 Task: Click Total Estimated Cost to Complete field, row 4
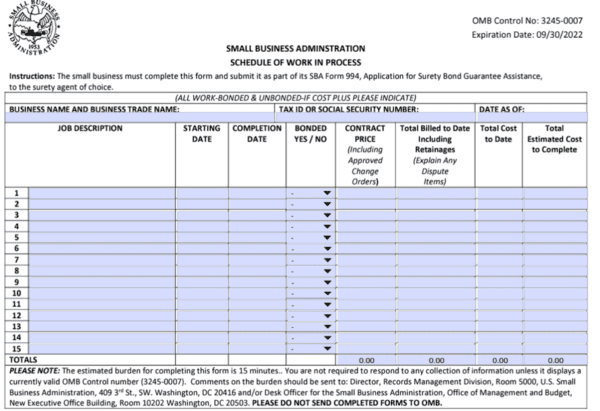point(555,227)
